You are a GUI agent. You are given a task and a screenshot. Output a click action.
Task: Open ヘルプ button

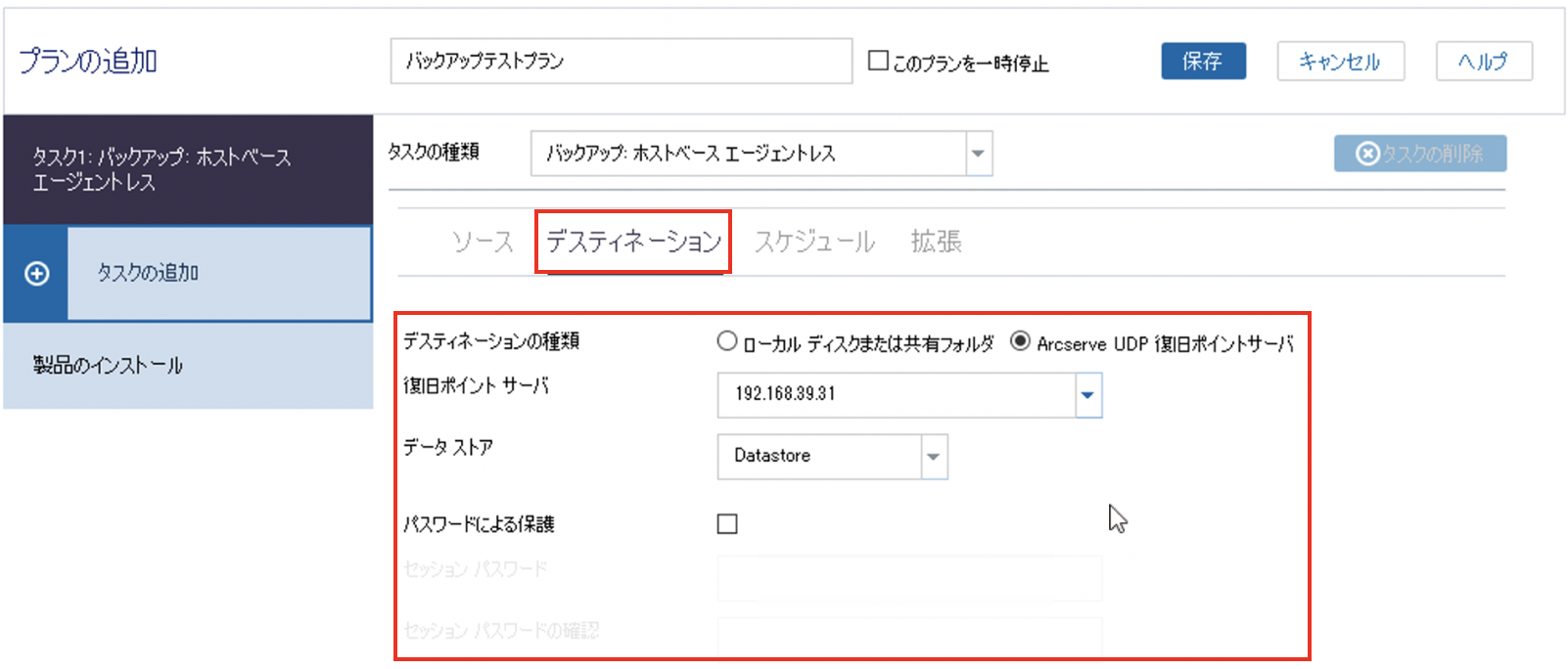1484,61
